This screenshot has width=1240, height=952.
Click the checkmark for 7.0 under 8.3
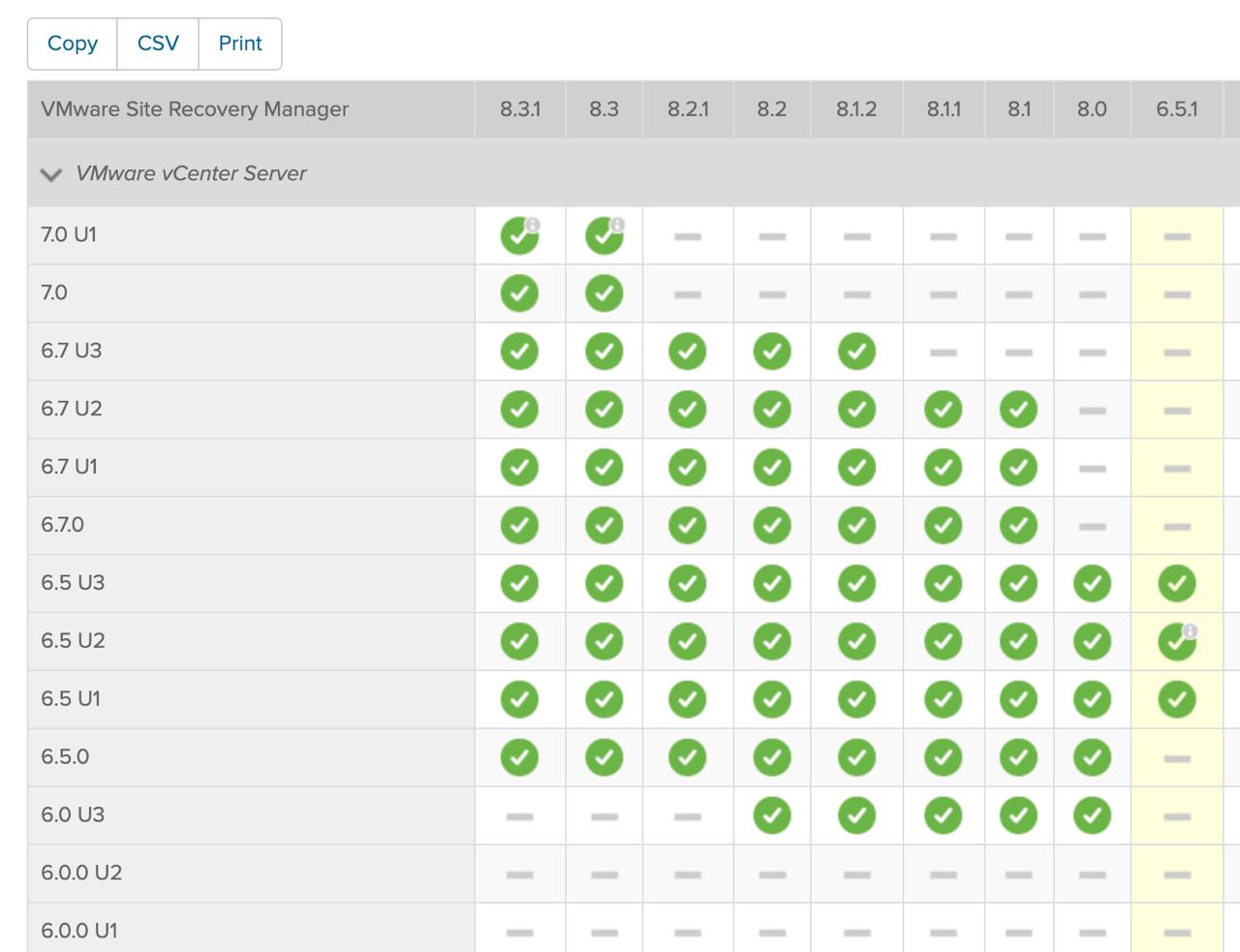604,292
